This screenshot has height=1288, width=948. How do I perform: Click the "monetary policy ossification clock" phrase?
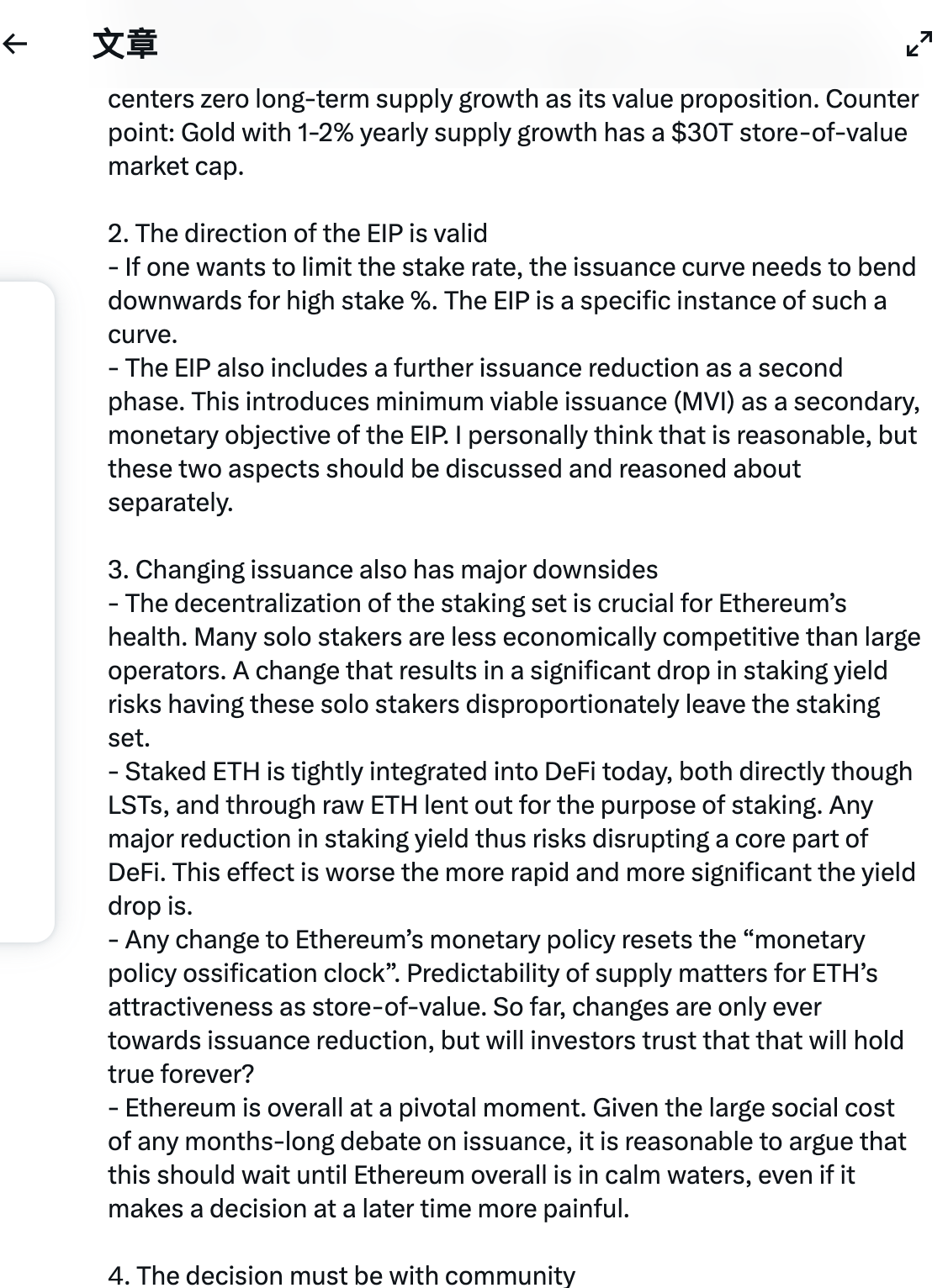click(486, 956)
